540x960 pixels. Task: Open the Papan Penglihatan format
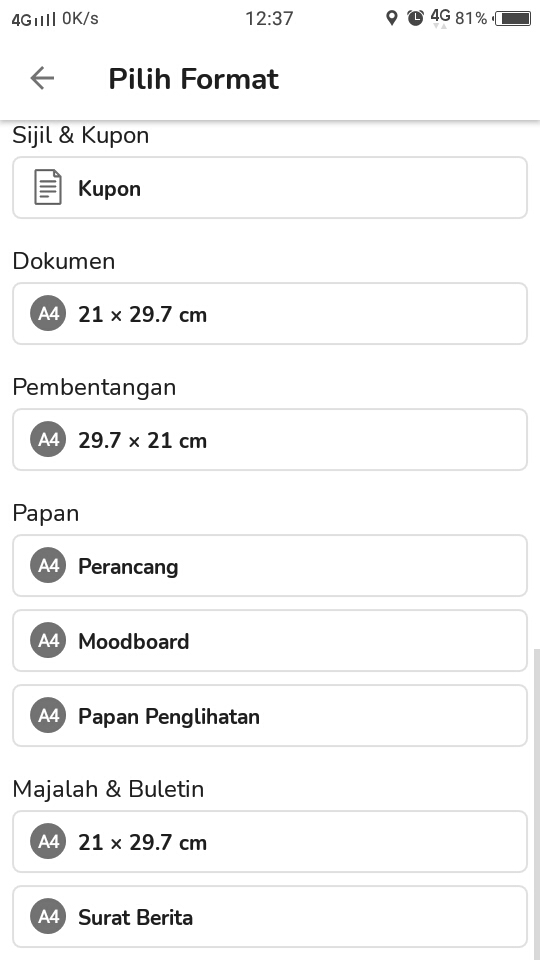point(270,715)
